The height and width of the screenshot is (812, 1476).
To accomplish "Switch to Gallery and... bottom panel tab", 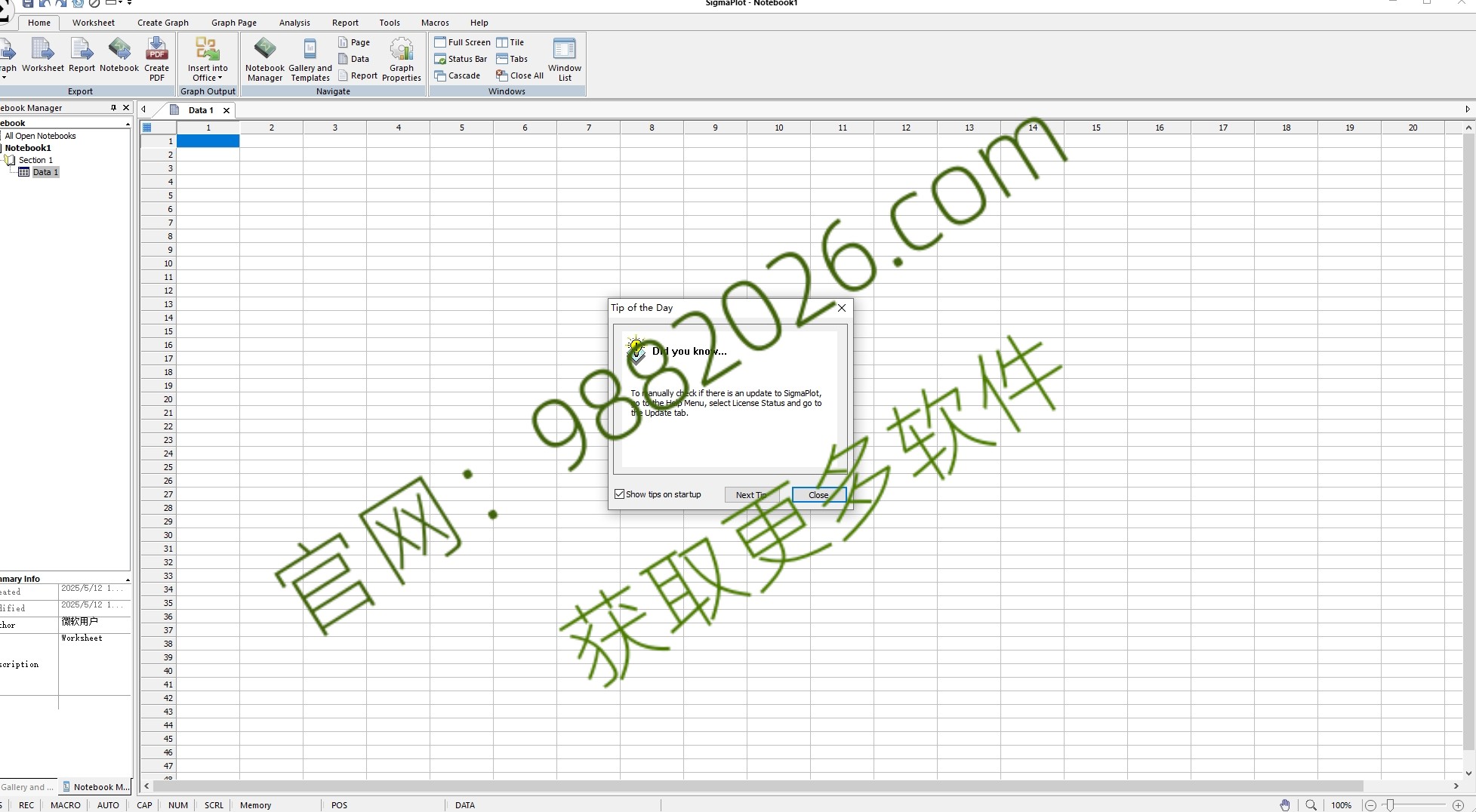I will [28, 787].
